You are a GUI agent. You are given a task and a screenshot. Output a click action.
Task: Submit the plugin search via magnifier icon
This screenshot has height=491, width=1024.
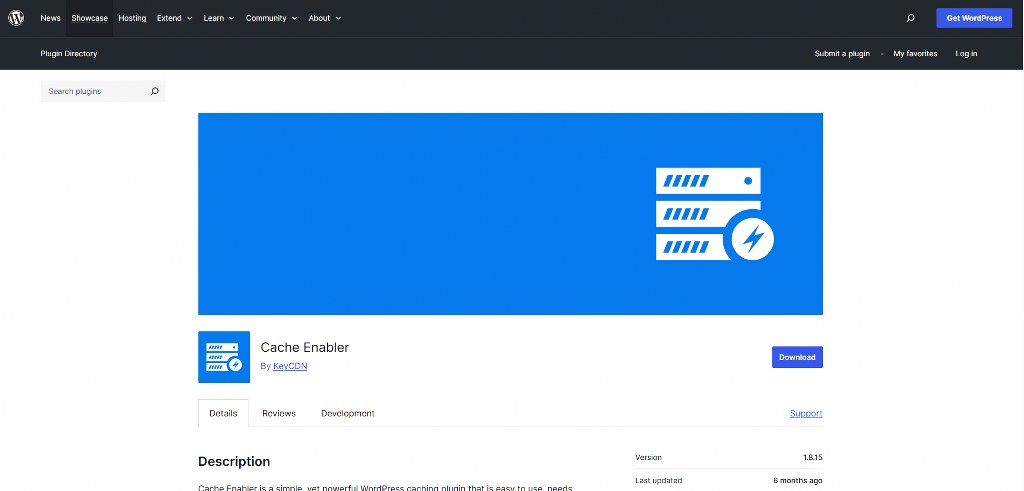pos(155,91)
